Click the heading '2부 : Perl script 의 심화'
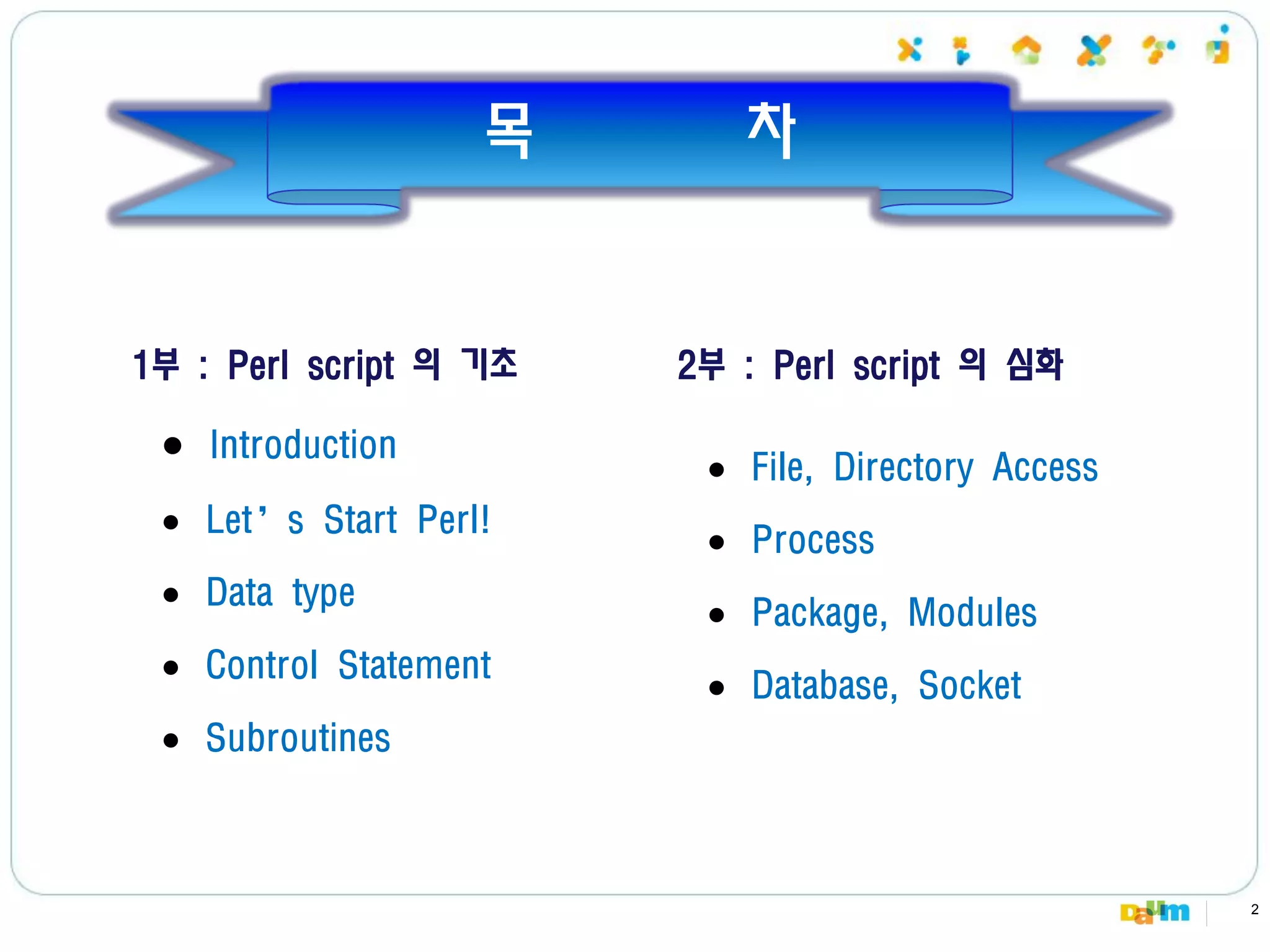The height and width of the screenshot is (952, 1270). pyautogui.click(x=870, y=364)
